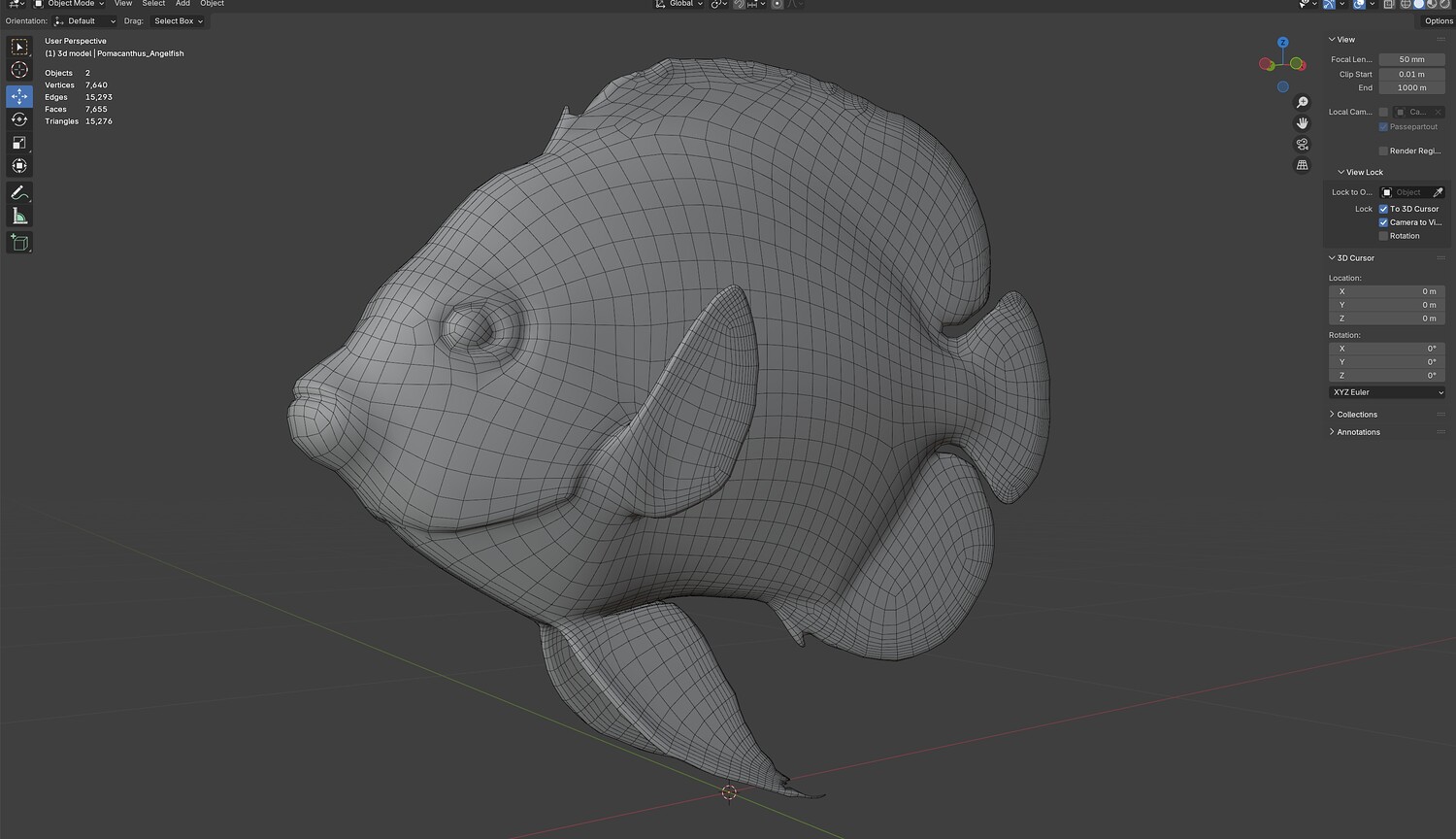Pick the Rotate tool
Screen dimensions: 1456x839
click(x=19, y=119)
